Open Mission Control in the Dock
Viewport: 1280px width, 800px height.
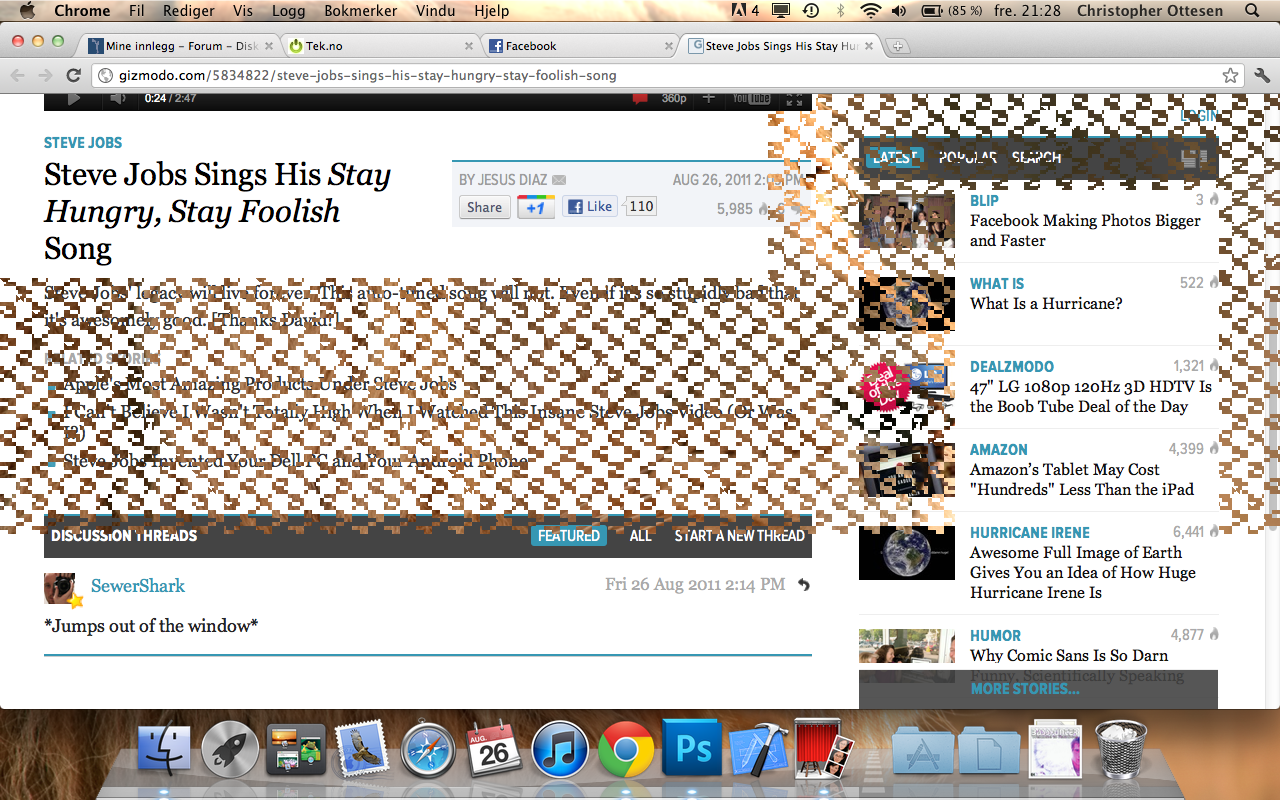point(296,751)
